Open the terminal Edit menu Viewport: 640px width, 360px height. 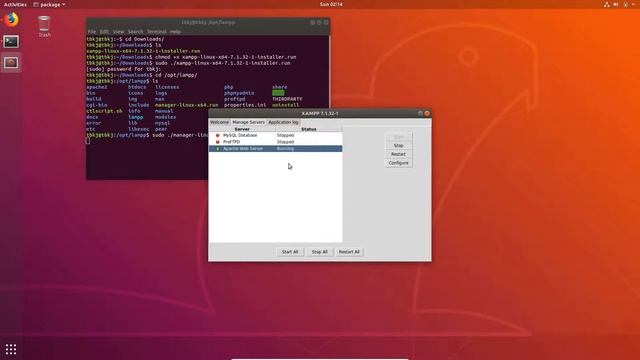(104, 31)
